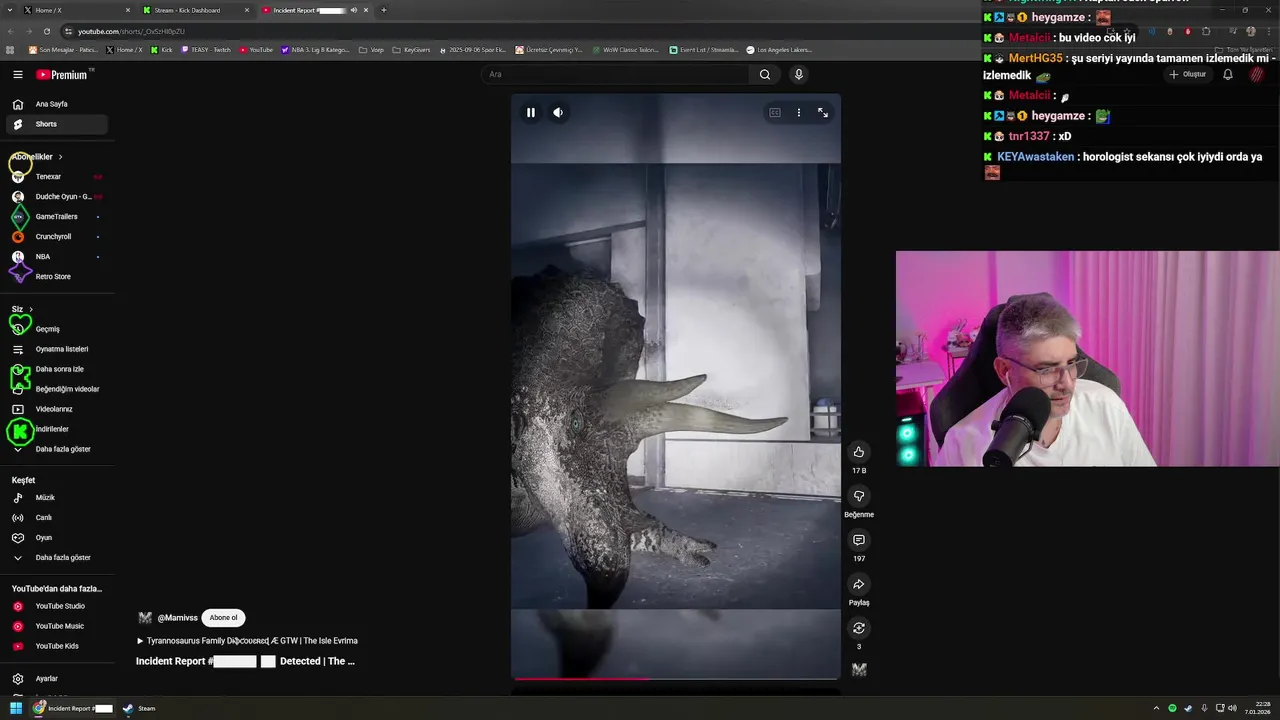Open GameTrailers subscription channel

57,217
